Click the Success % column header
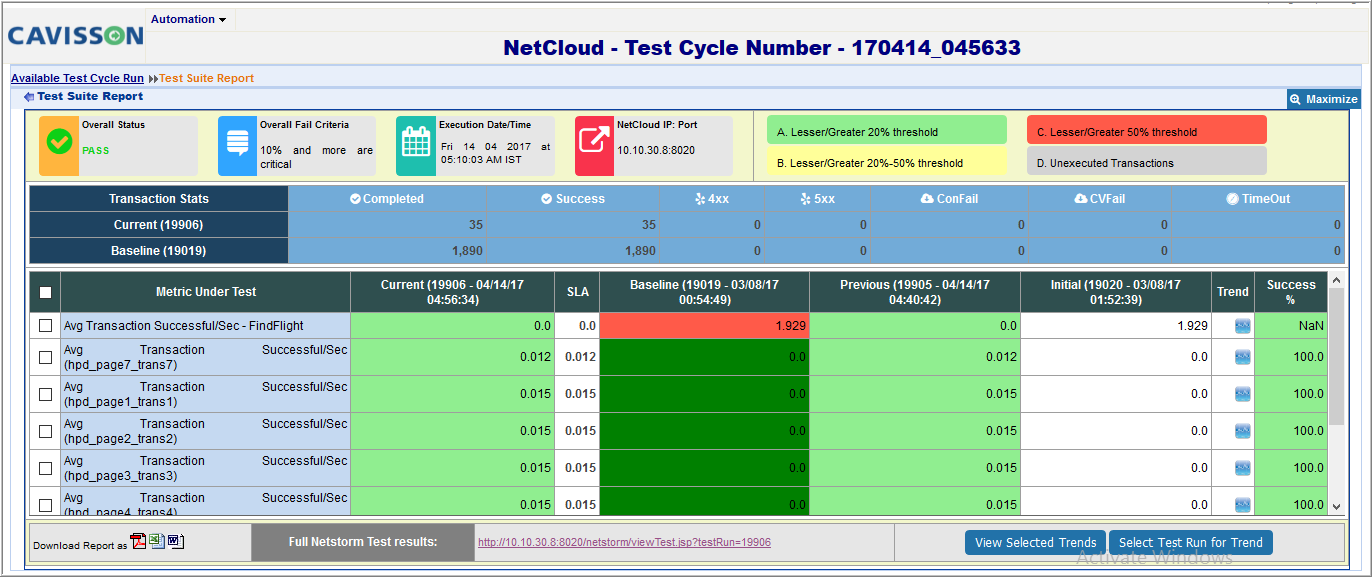 (1291, 292)
